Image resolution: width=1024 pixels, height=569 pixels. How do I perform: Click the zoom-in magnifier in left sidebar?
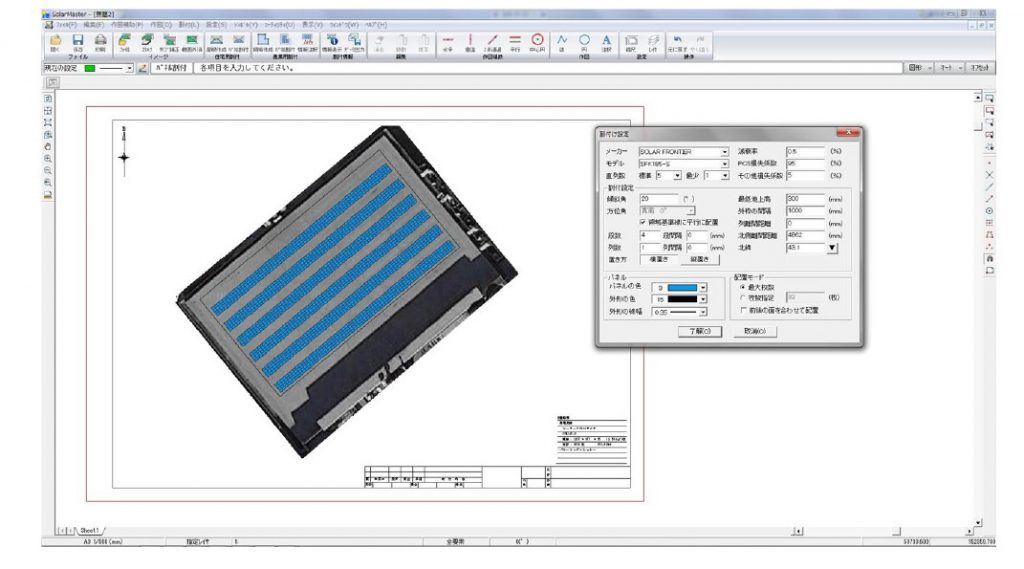(x=48, y=158)
